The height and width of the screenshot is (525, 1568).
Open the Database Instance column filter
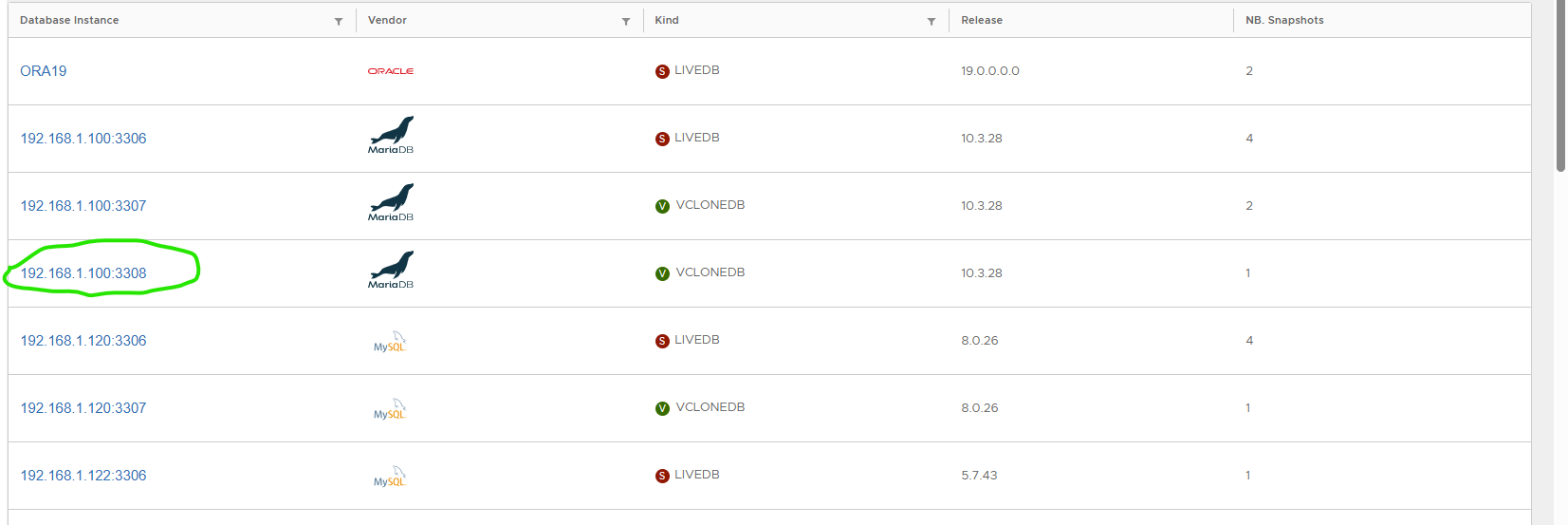coord(339,21)
